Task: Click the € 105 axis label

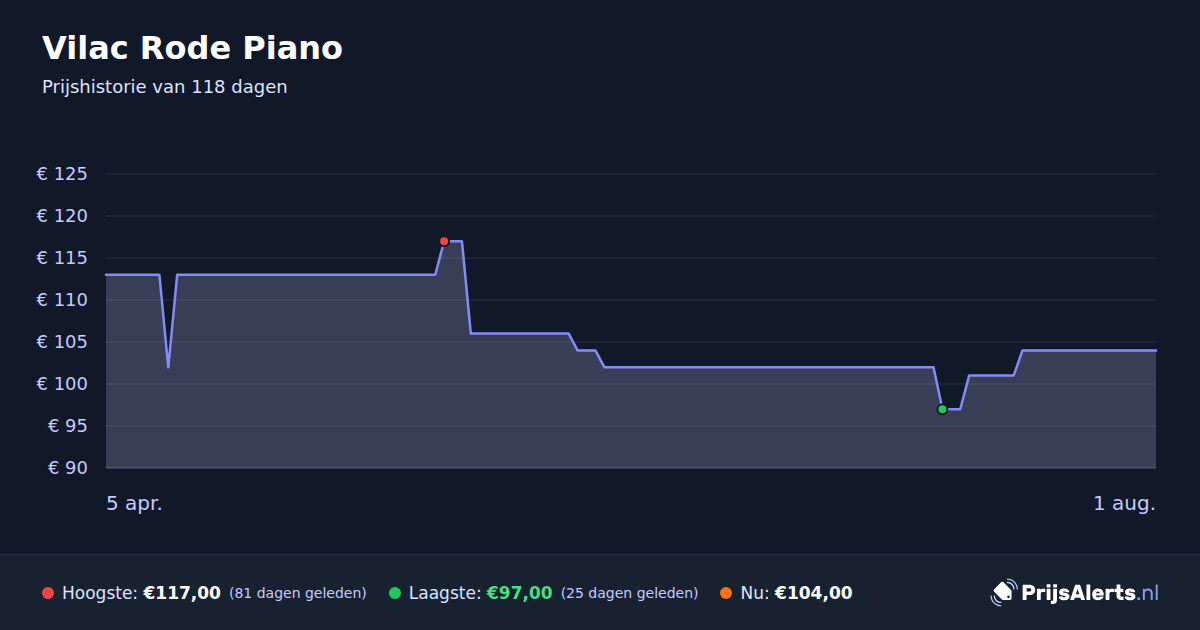Action: point(62,342)
